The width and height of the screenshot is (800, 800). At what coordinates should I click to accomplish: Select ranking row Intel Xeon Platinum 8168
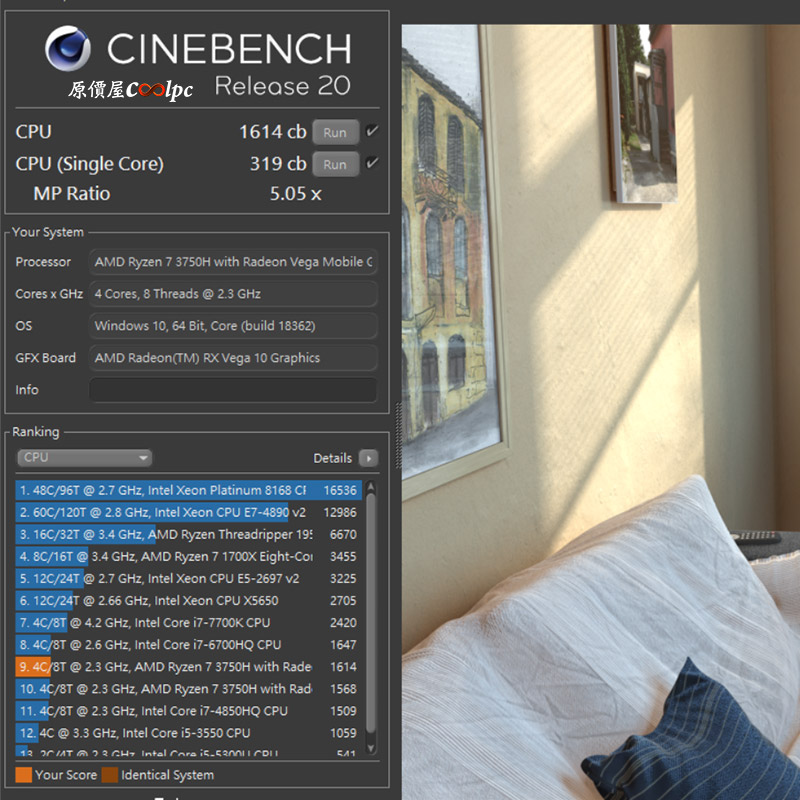pyautogui.click(x=188, y=490)
